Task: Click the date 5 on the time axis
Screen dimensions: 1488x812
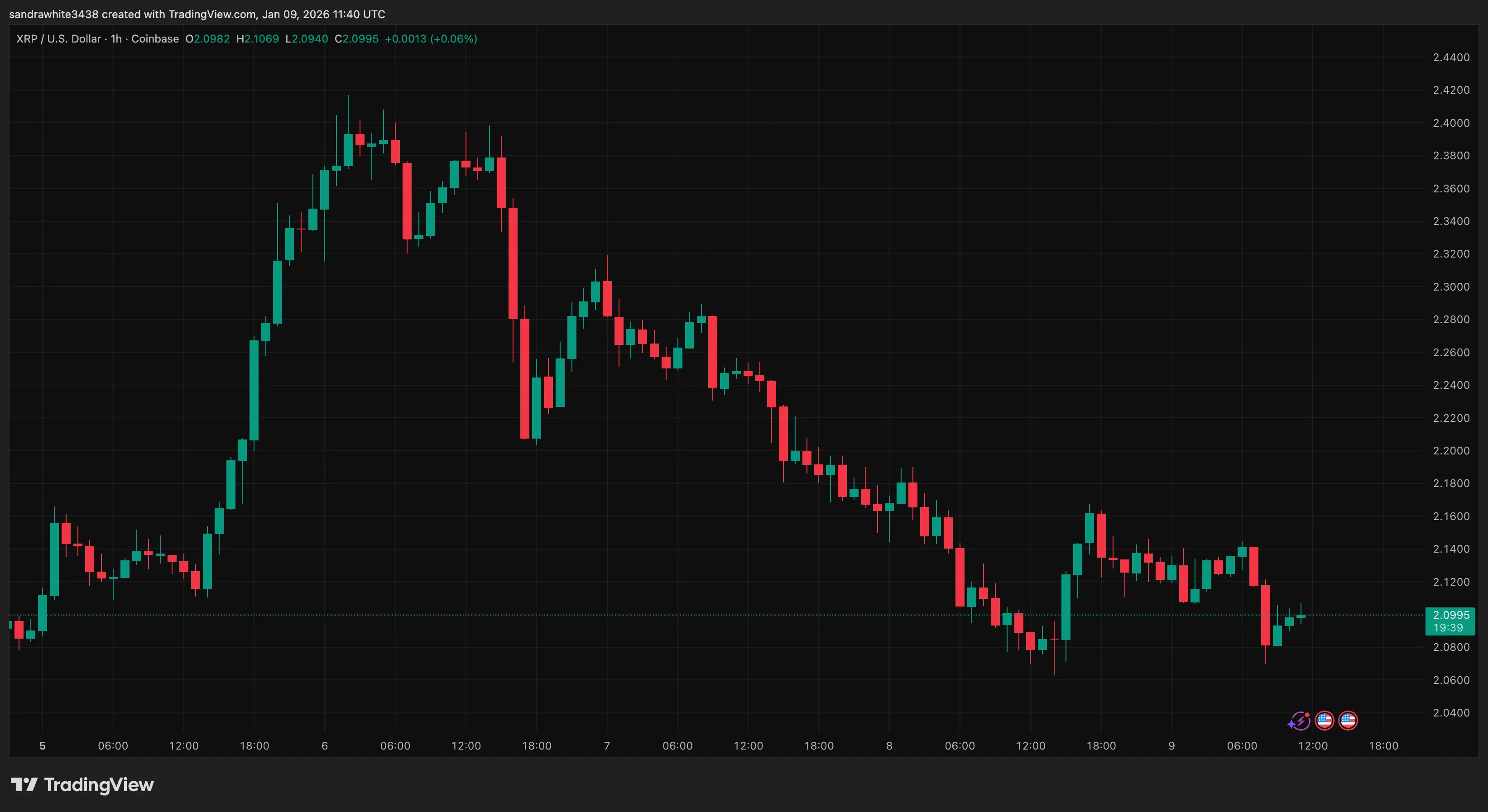Action: 43,745
